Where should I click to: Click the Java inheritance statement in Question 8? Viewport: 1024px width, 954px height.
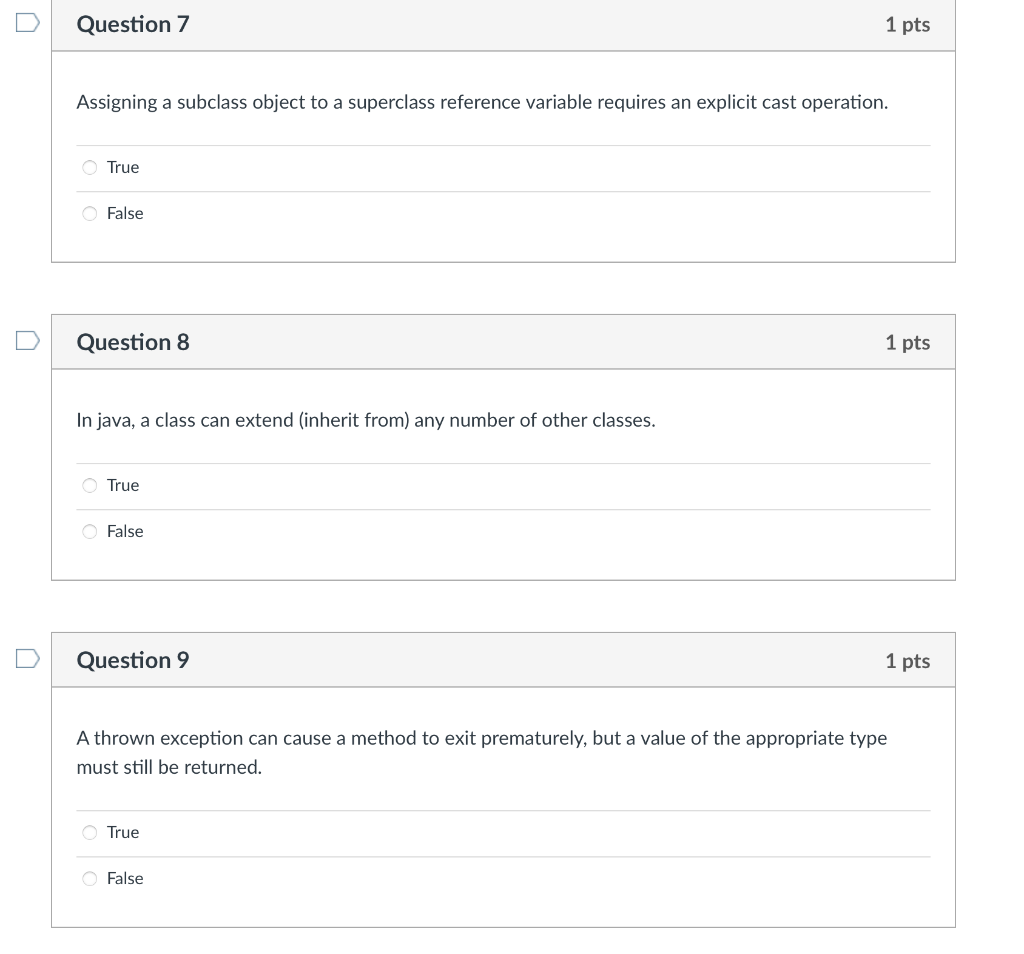366,420
